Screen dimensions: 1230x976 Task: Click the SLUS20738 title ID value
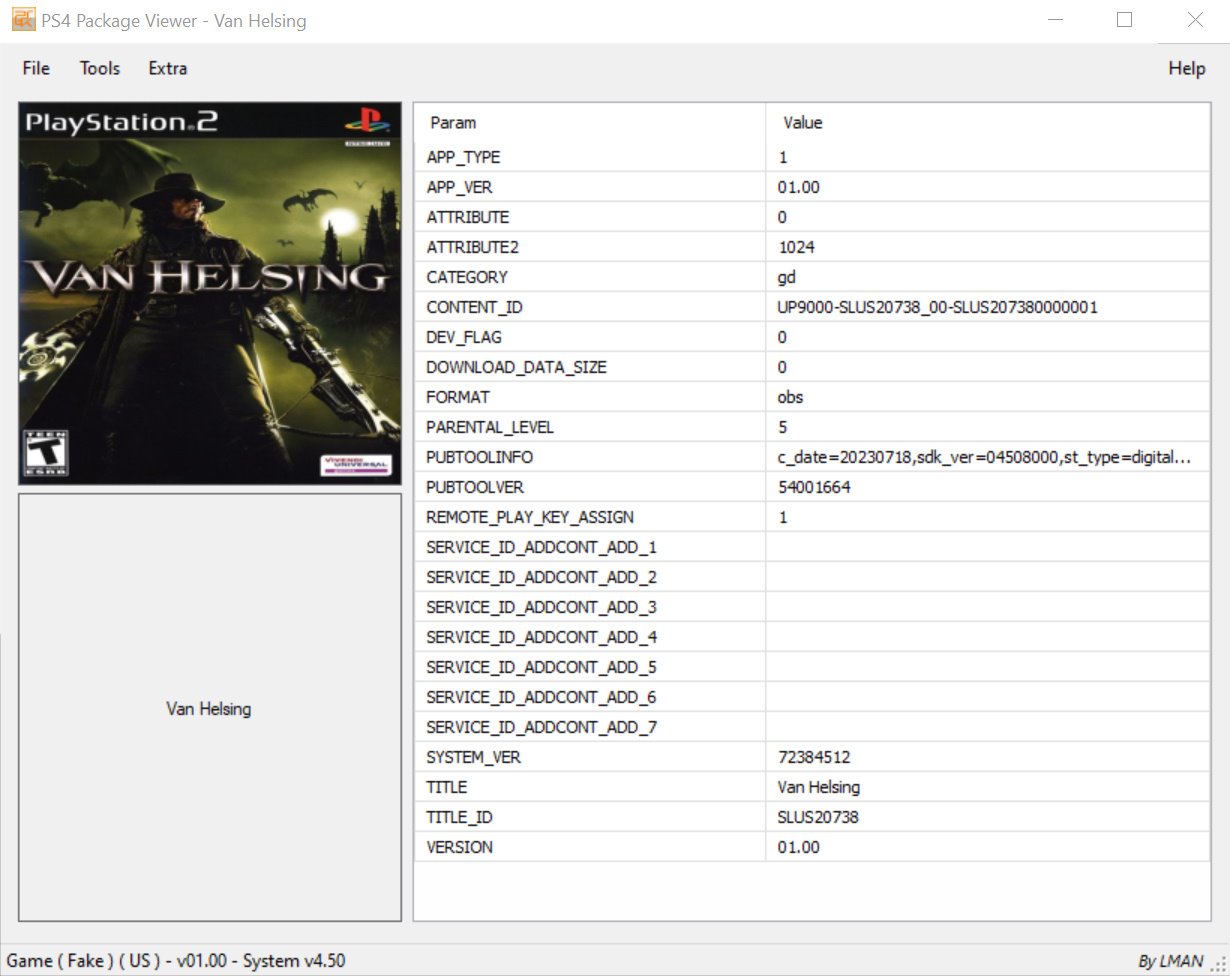click(988, 817)
